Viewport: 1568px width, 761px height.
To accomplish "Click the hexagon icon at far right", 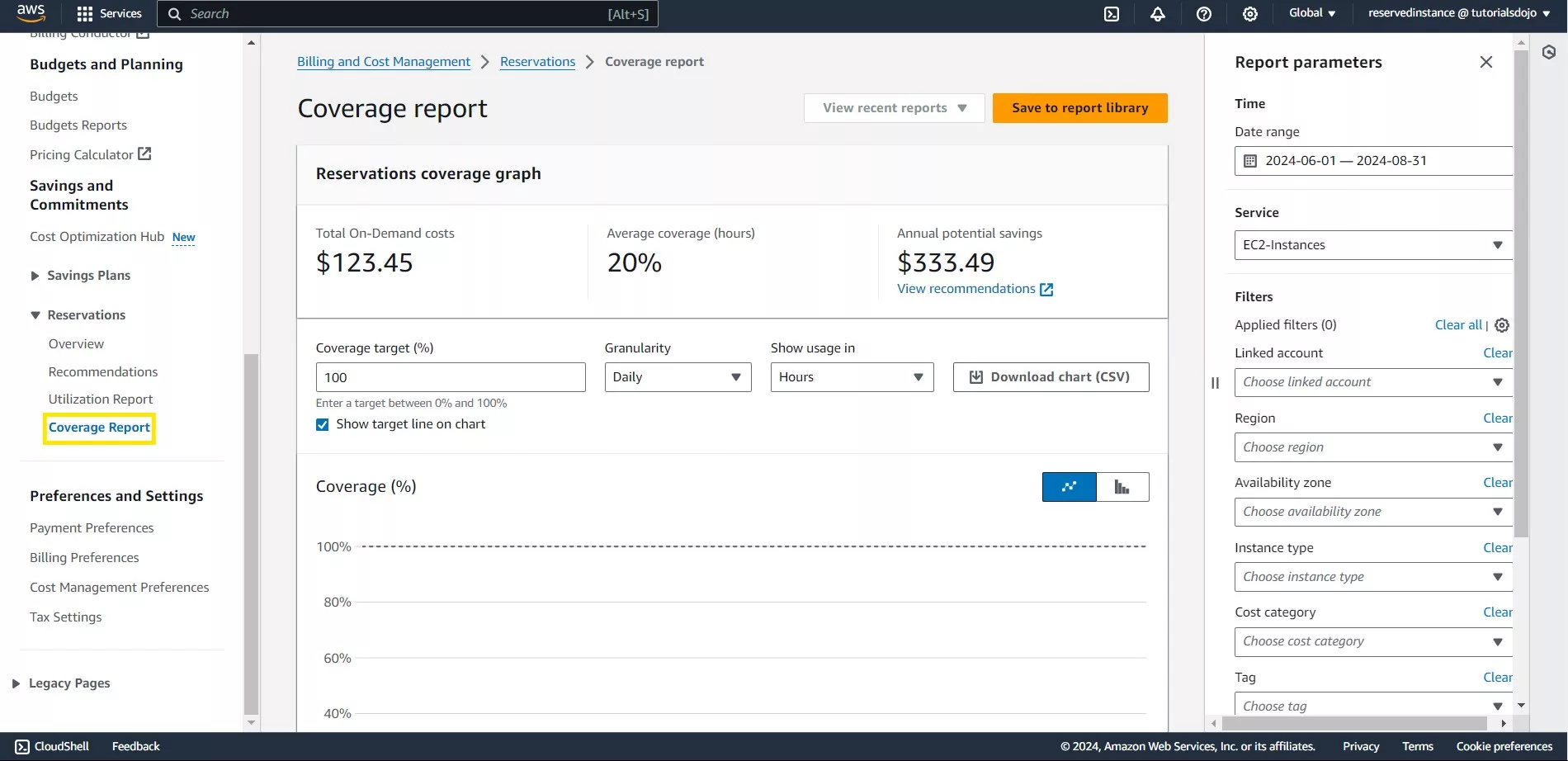I will [x=1549, y=53].
